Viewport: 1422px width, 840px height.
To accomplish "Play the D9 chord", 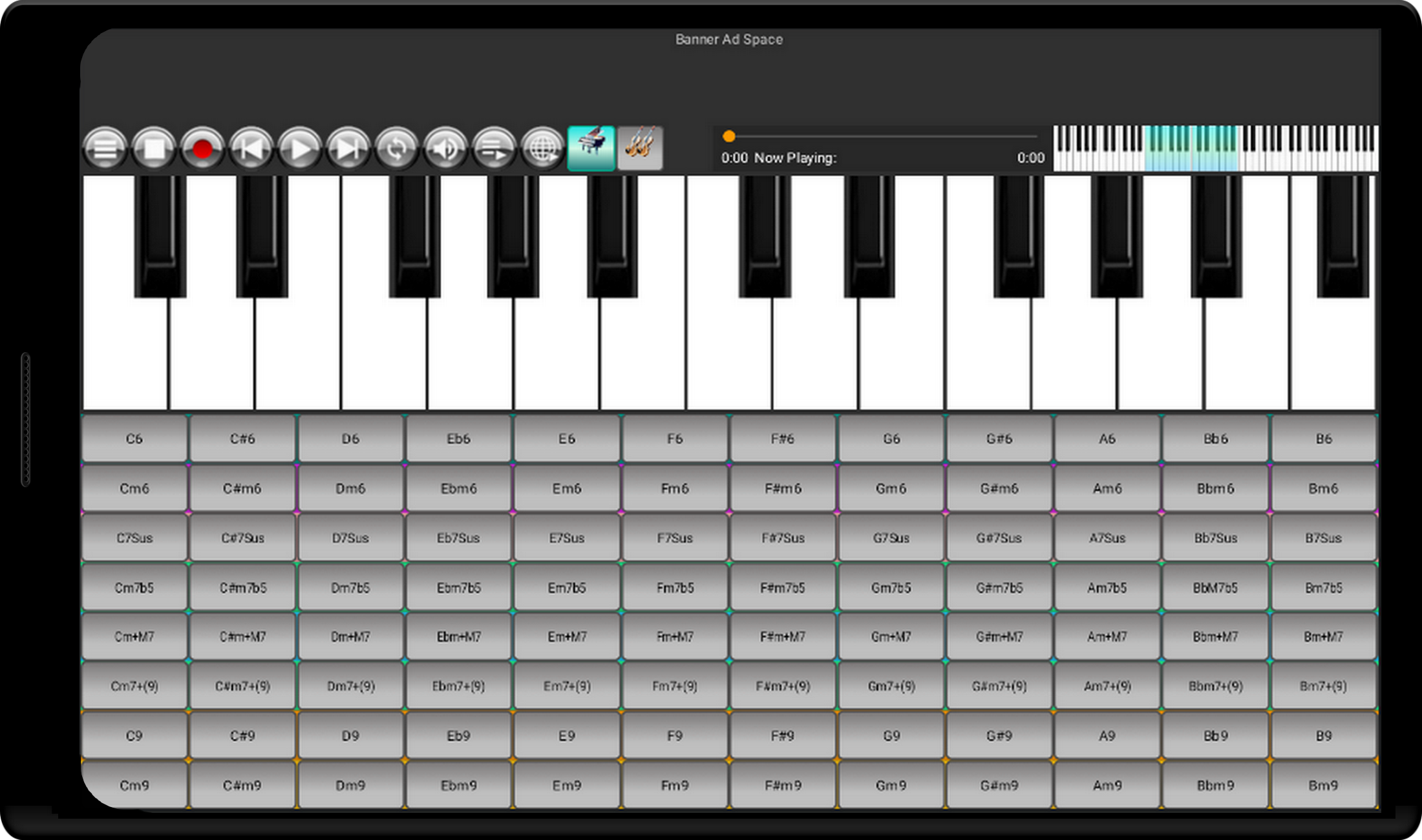I will click(x=350, y=735).
